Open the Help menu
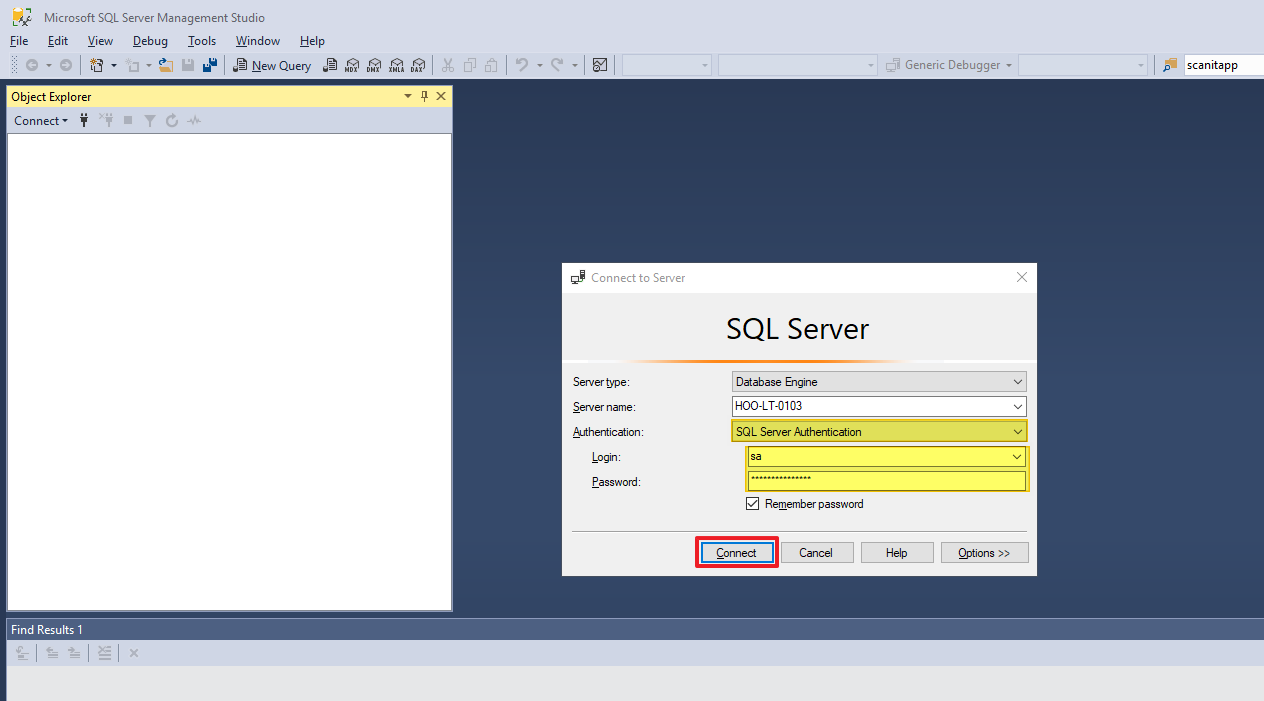 point(312,41)
